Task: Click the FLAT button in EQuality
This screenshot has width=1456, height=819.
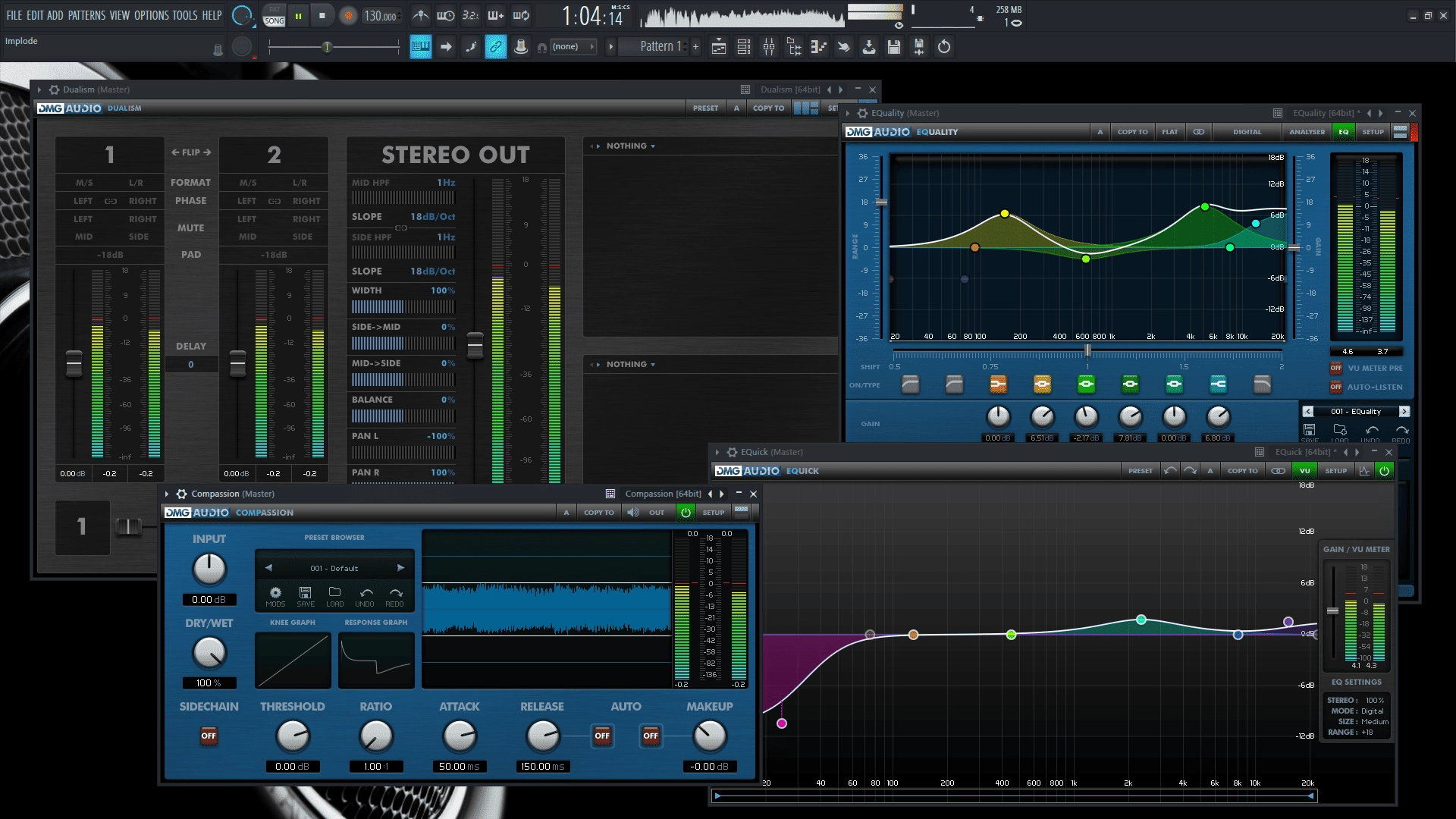Action: (1170, 131)
